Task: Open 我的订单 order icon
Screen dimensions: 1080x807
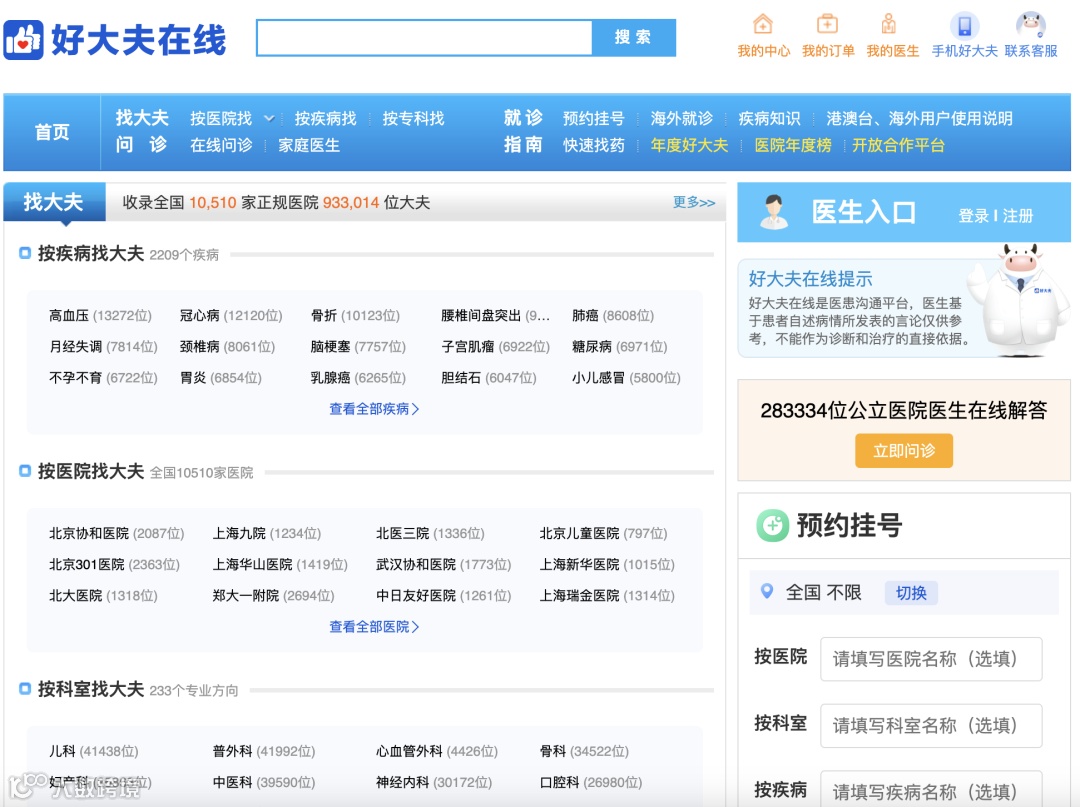Action: [x=827, y=25]
